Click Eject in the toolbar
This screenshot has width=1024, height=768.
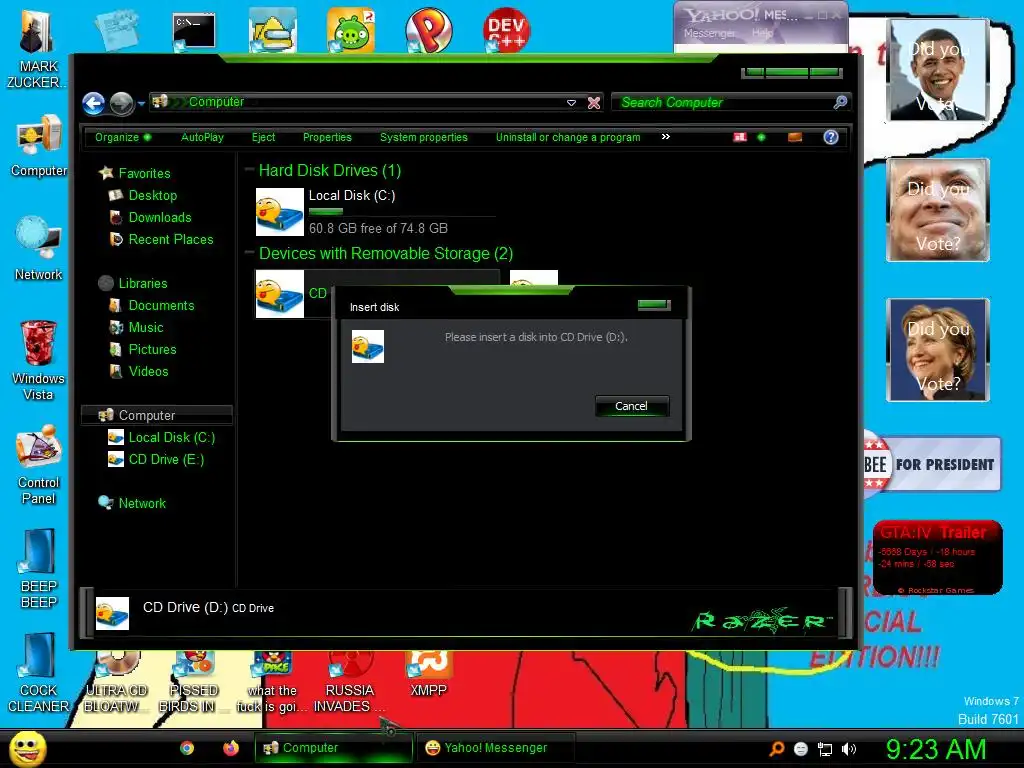click(x=263, y=137)
